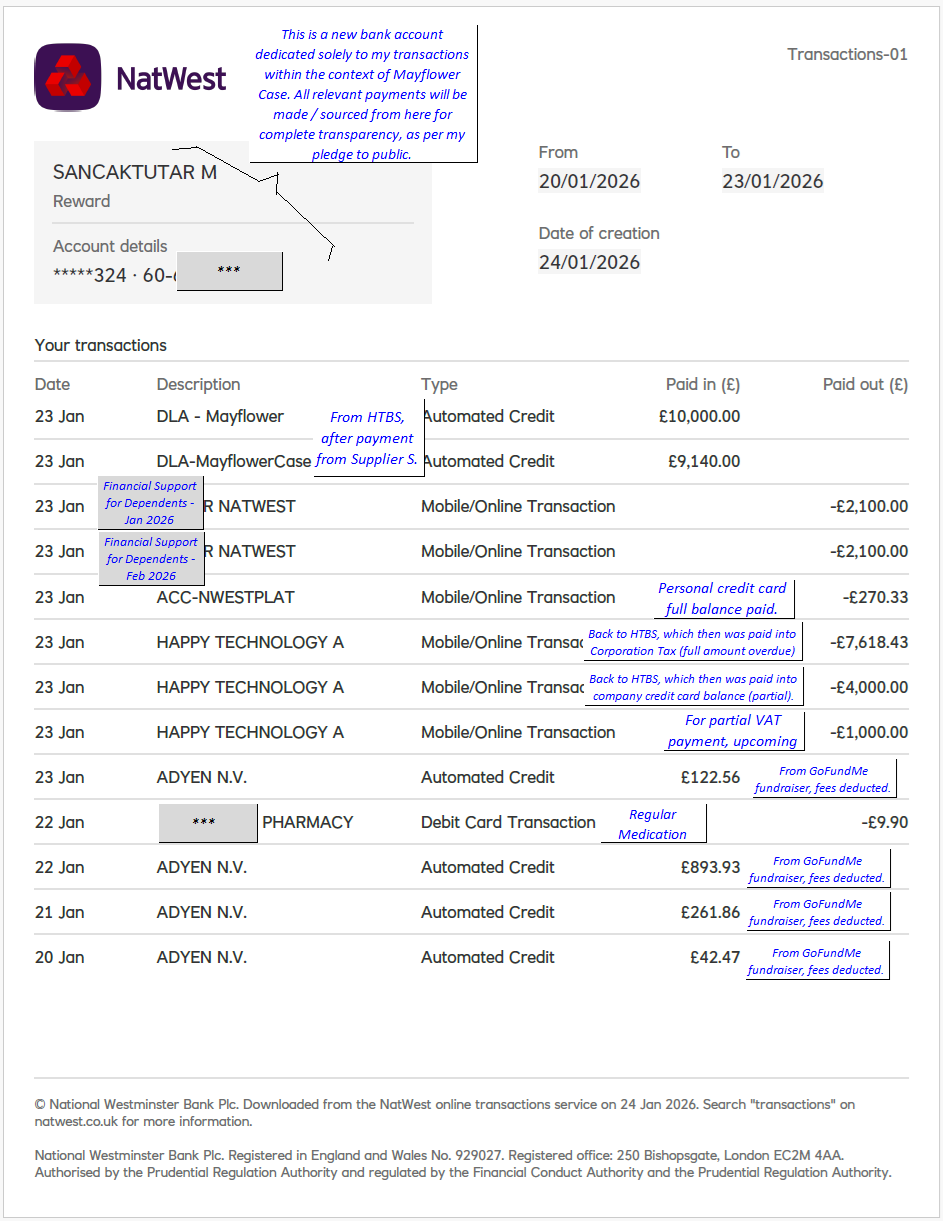The height and width of the screenshot is (1224, 943).
Task: Click the grey redaction box over account number
Action: (229, 271)
